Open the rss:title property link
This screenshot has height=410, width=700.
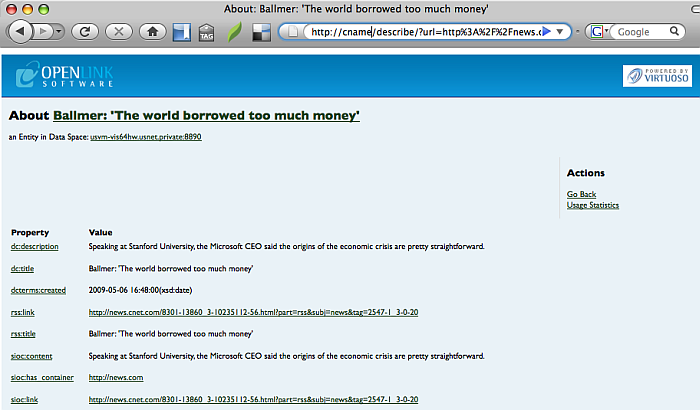(x=23, y=334)
